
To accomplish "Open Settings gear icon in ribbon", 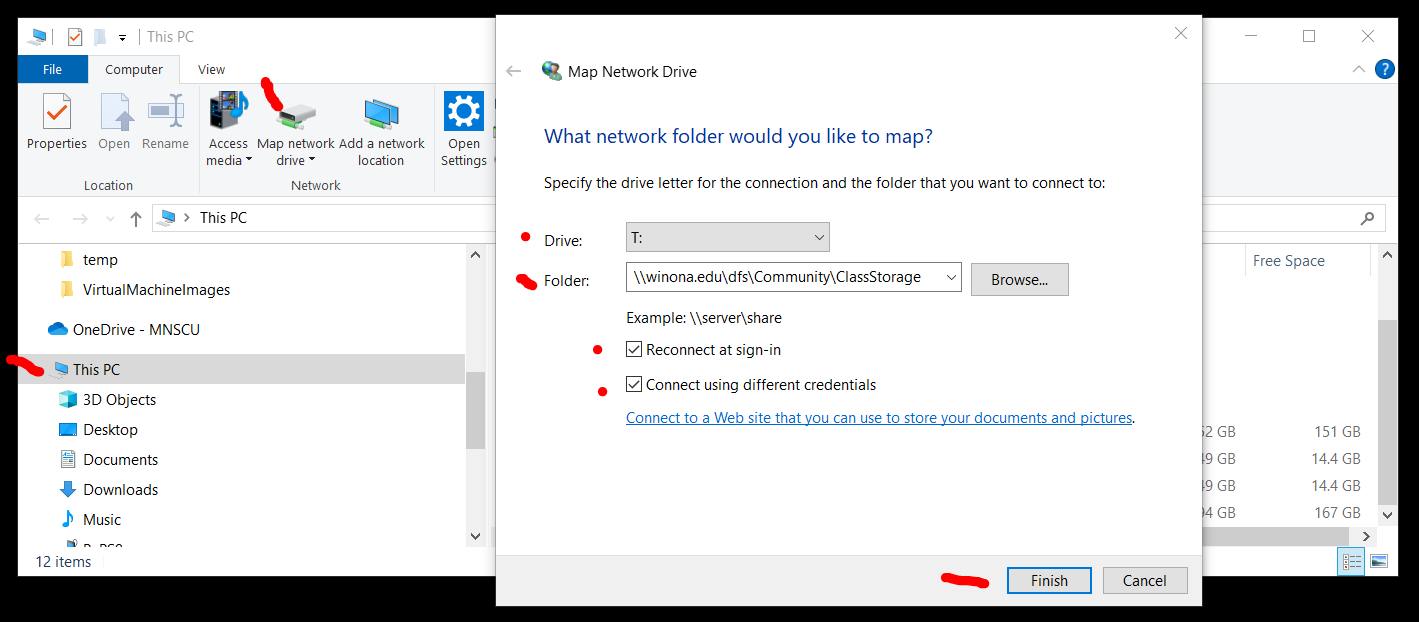I will (x=464, y=111).
